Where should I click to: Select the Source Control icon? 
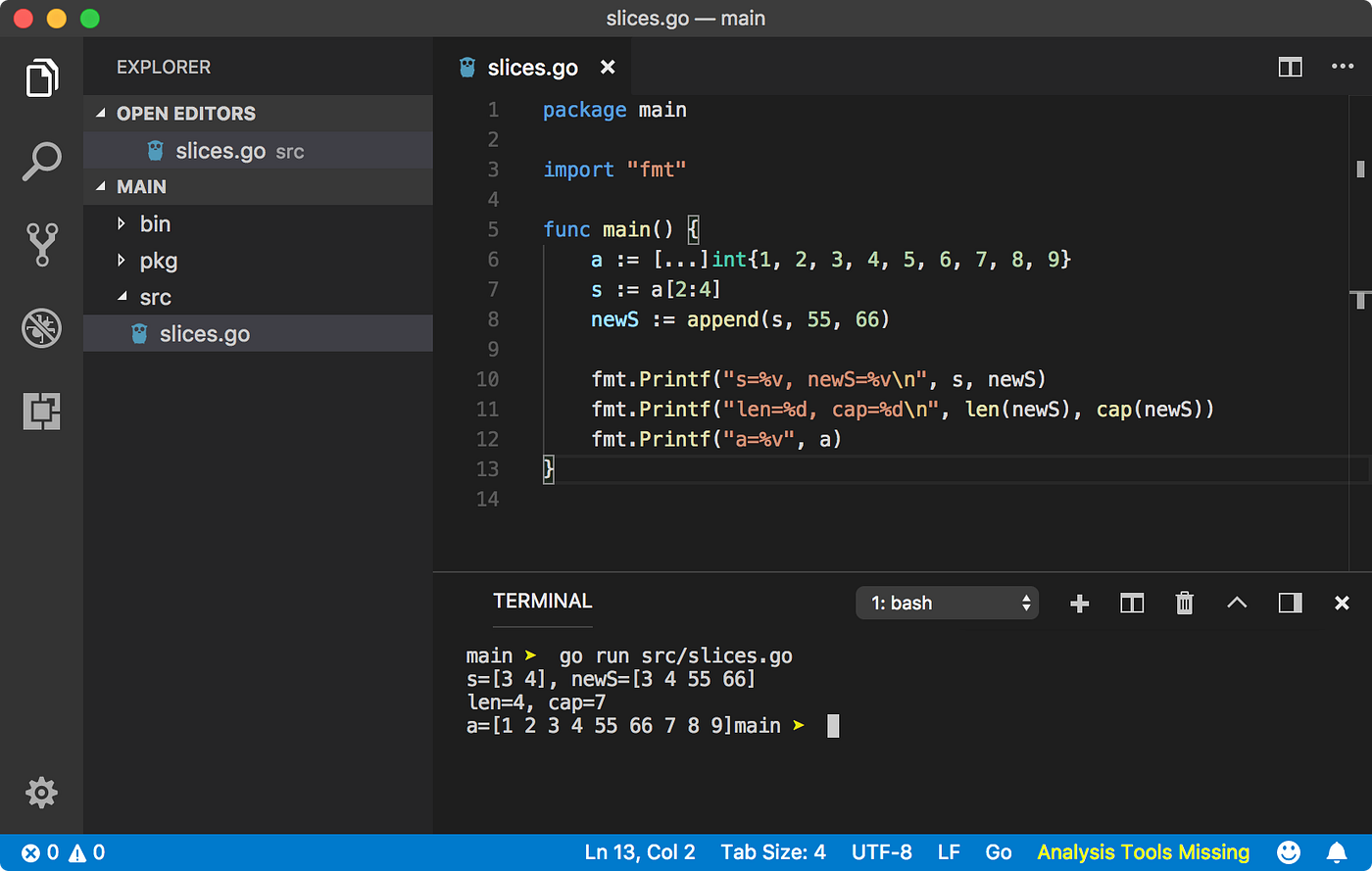tap(41, 244)
